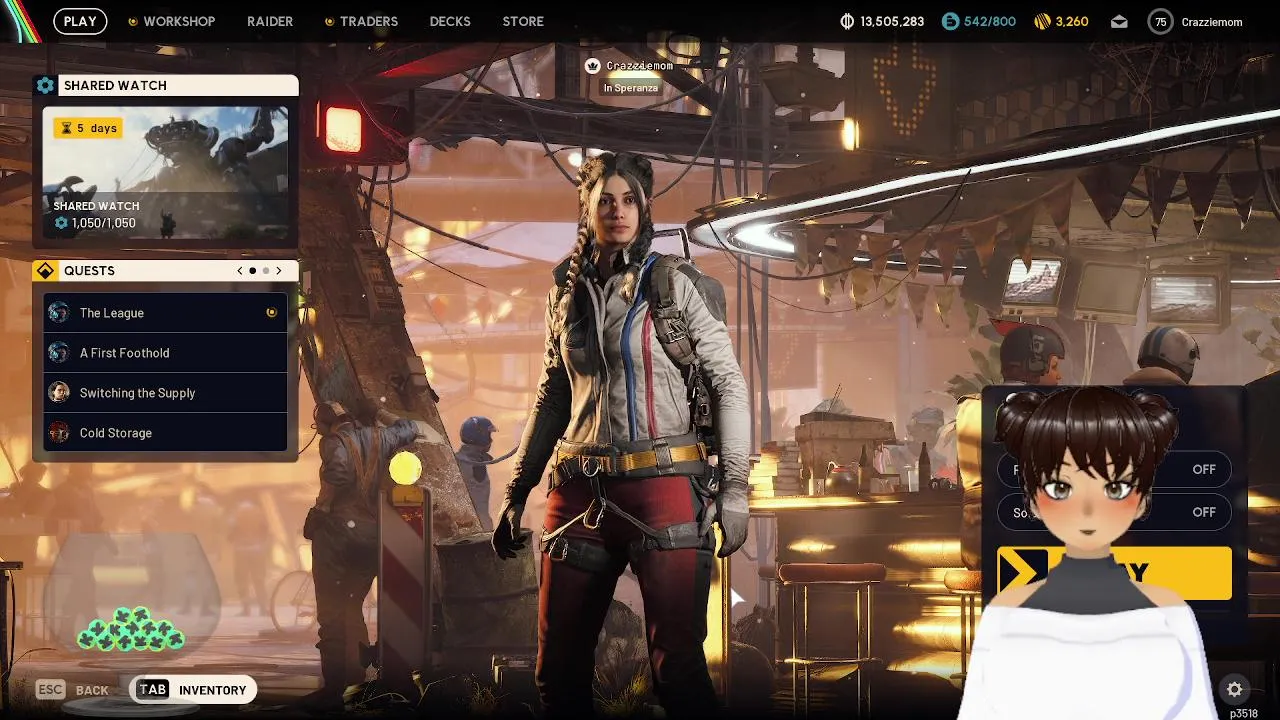Select the first quests page dot
The height and width of the screenshot is (720, 1280).
[253, 271]
